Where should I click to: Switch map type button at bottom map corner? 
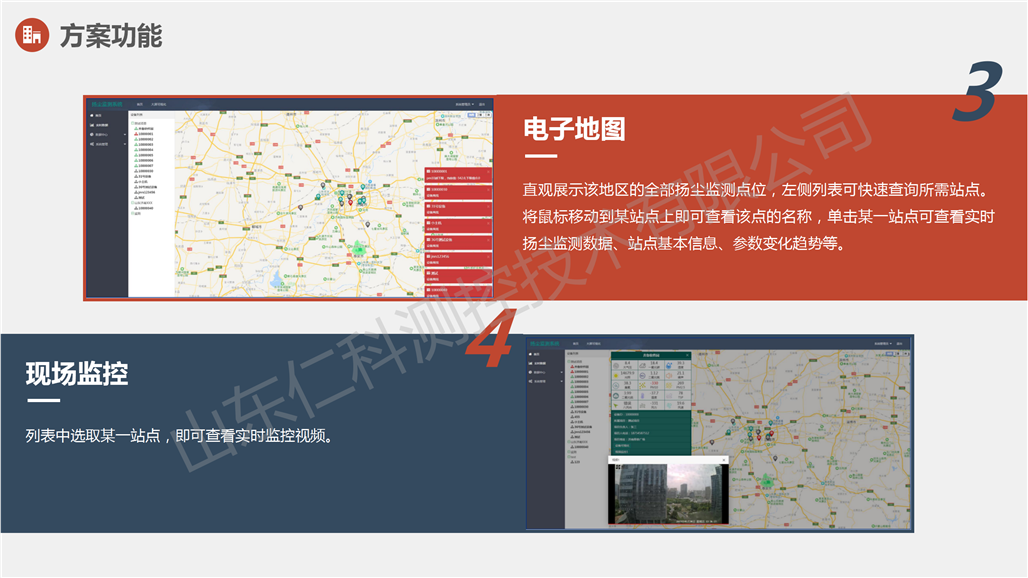[889, 354]
